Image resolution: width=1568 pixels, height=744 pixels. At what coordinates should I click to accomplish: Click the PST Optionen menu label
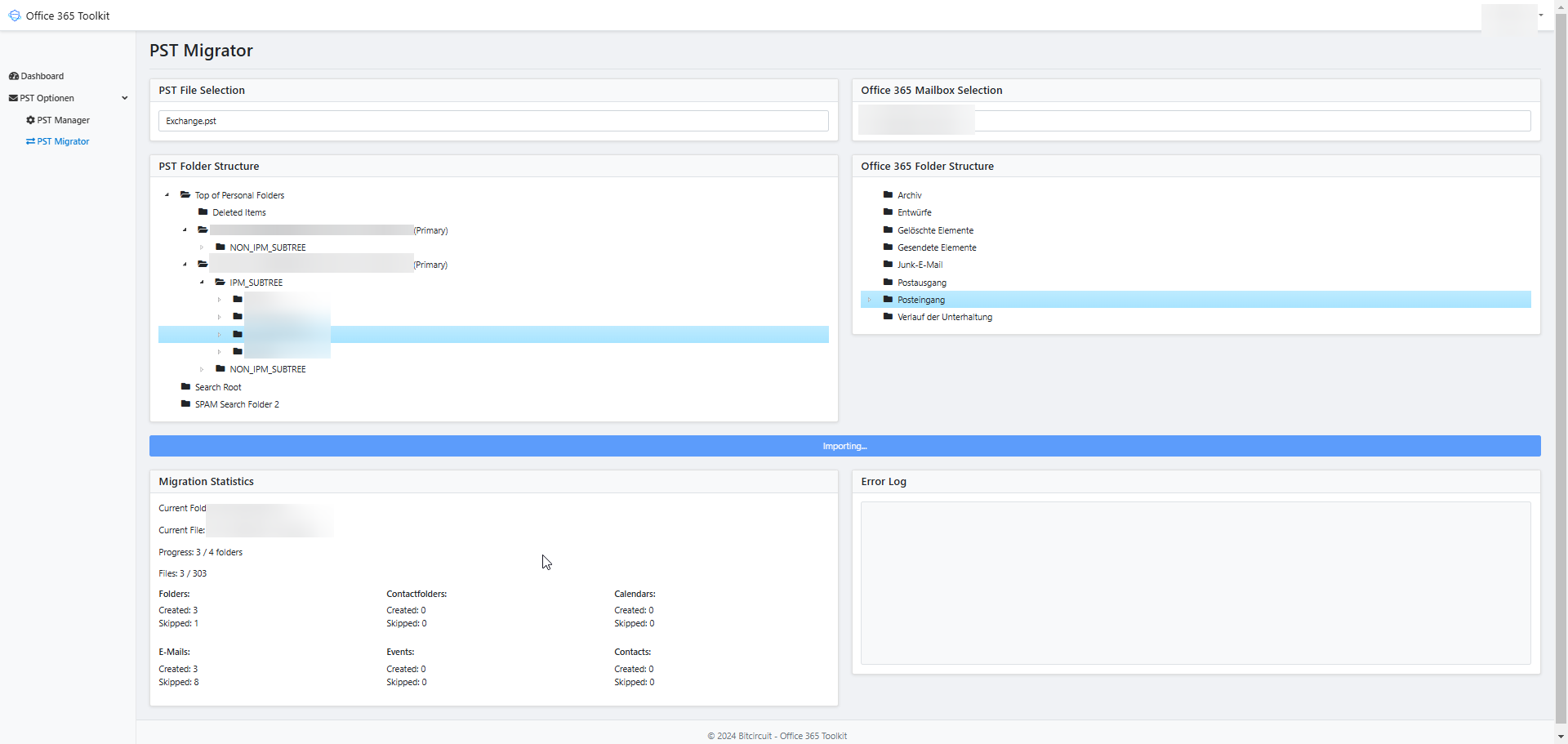pyautogui.click(x=47, y=98)
